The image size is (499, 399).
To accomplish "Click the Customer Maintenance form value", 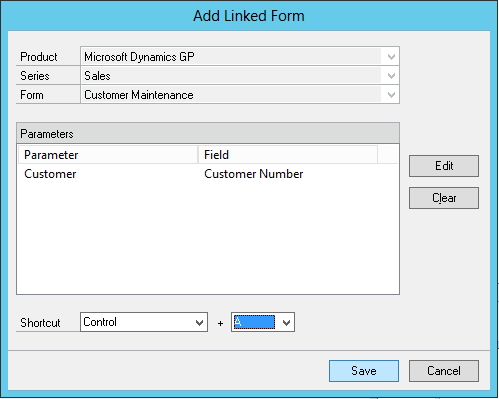I will pyautogui.click(x=139, y=95).
